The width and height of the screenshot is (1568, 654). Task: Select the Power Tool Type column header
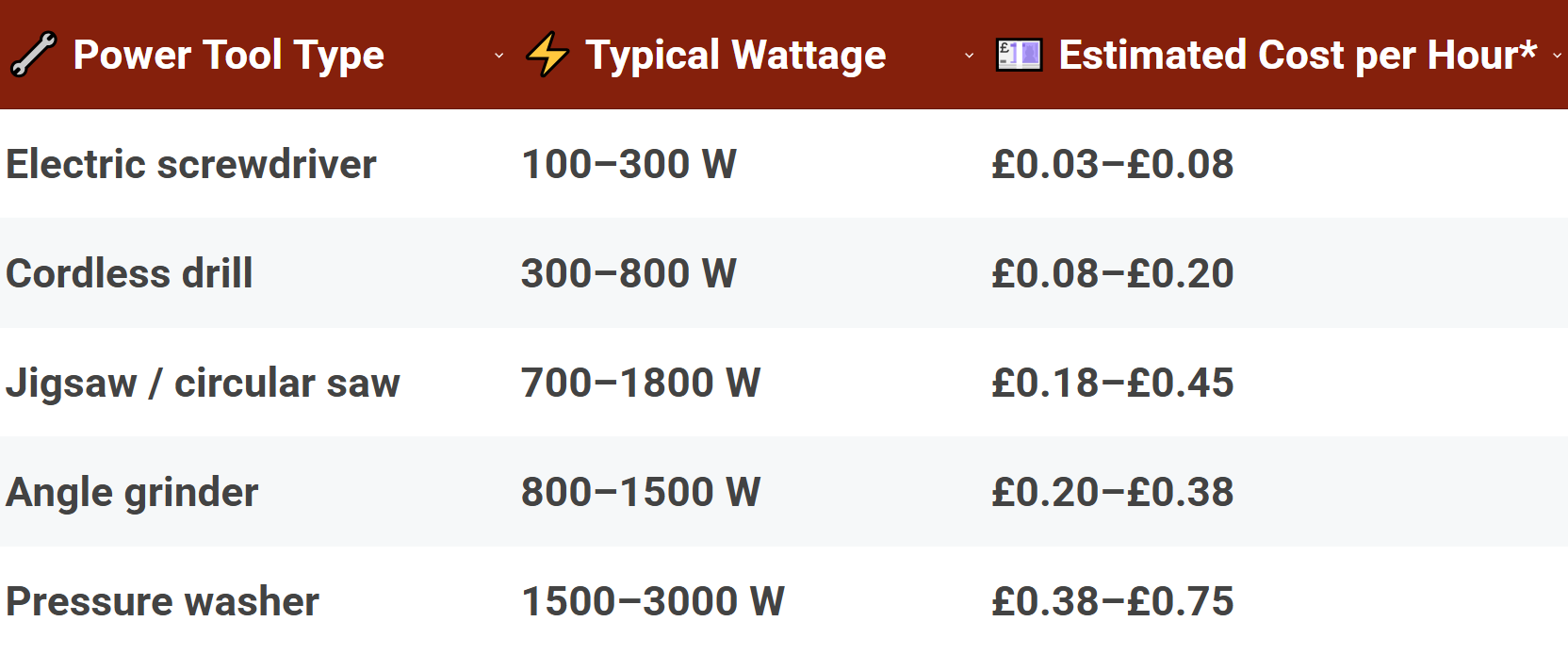[229, 55]
